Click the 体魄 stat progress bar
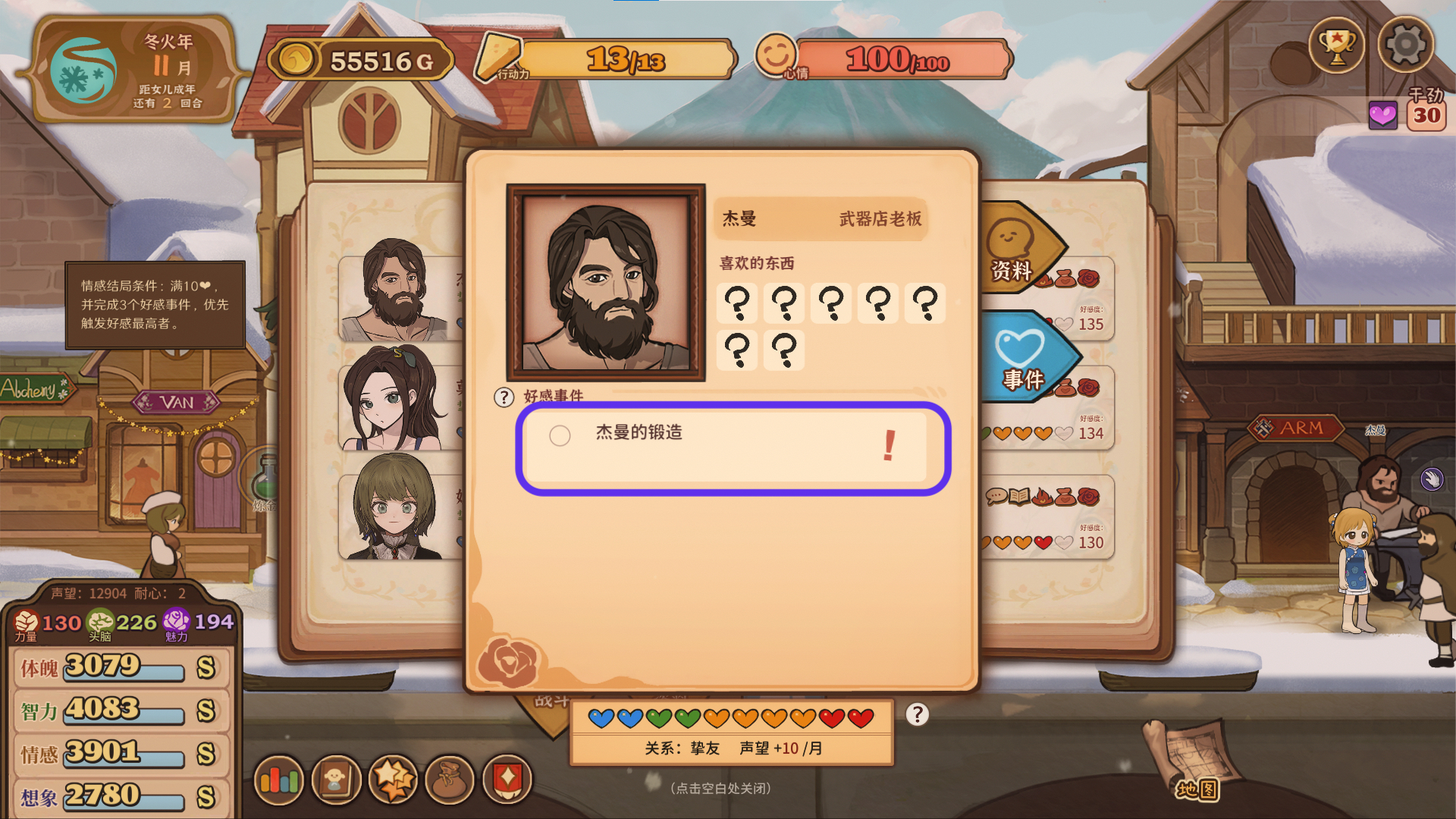The width and height of the screenshot is (1456, 819). [124, 668]
